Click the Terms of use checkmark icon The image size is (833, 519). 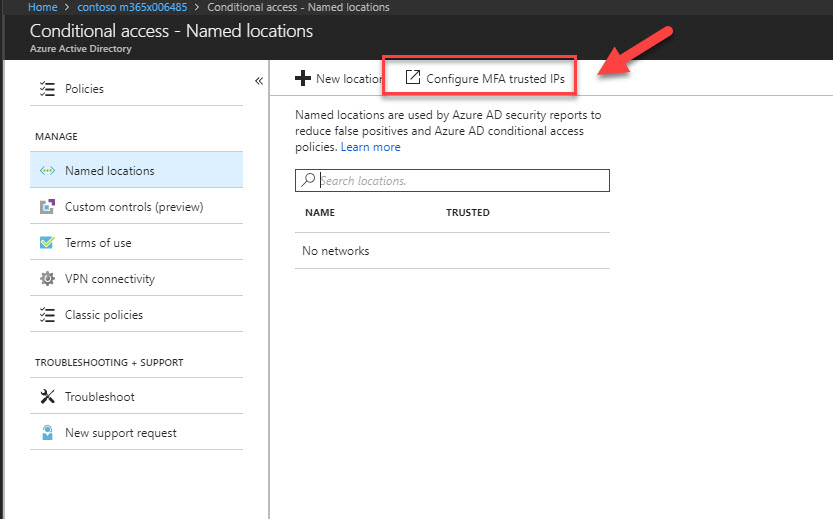pyautogui.click(x=47, y=243)
